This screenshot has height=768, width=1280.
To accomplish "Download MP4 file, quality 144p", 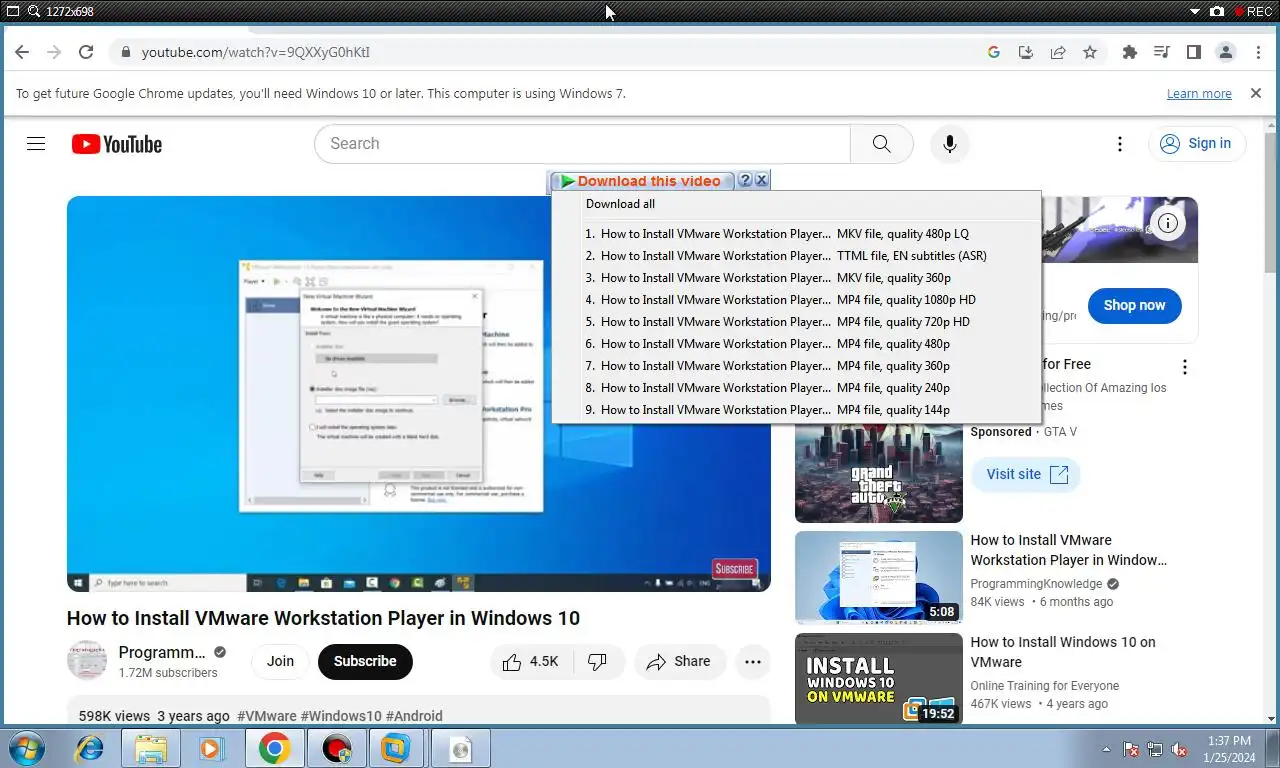I will tap(795, 410).
